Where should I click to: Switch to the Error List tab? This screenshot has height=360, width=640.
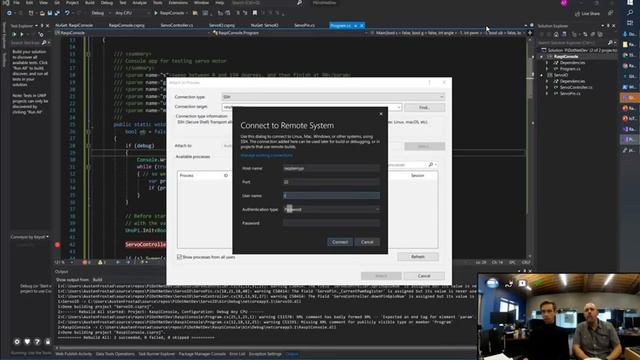237,354
